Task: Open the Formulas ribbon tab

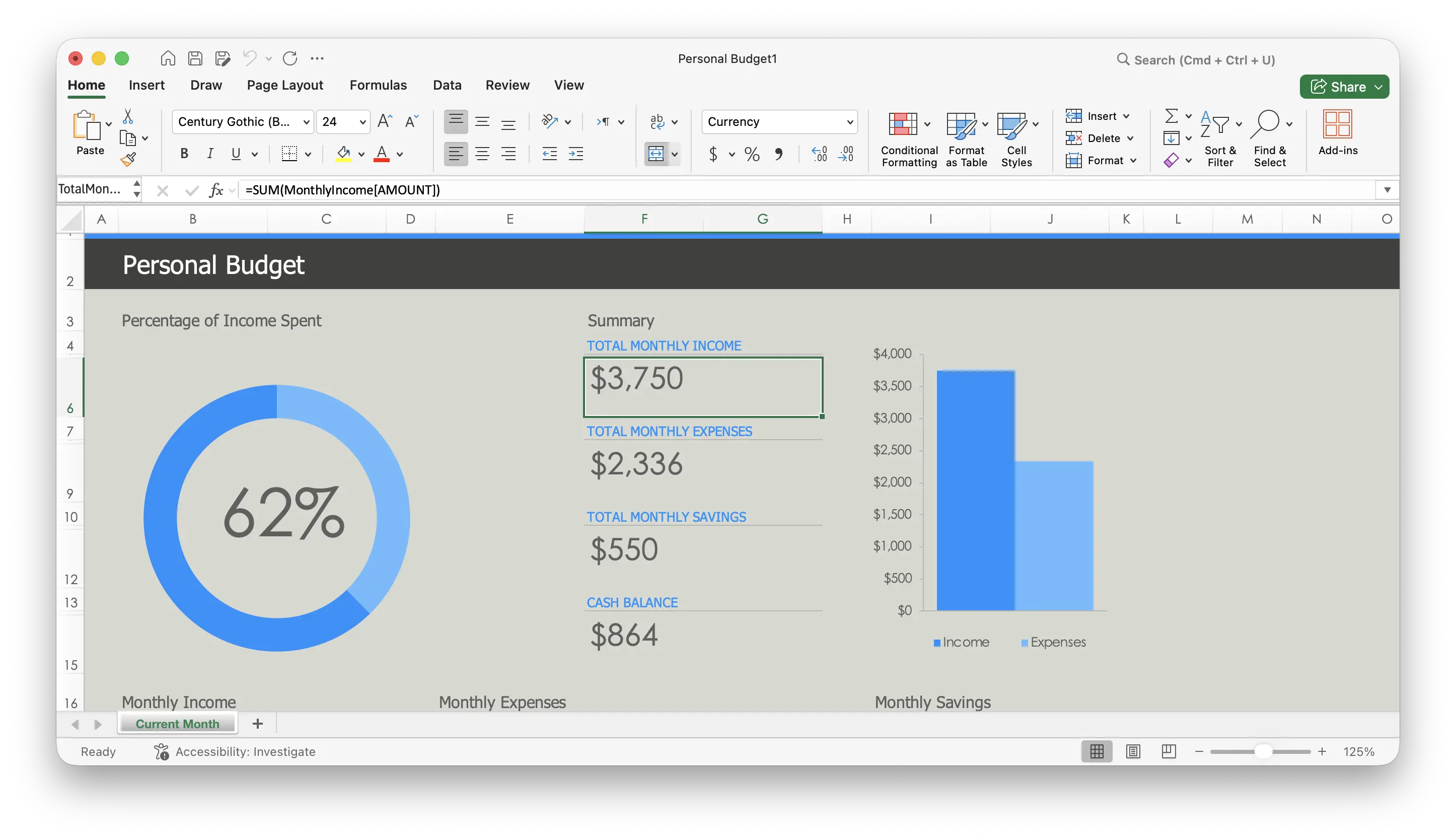Action: click(378, 85)
